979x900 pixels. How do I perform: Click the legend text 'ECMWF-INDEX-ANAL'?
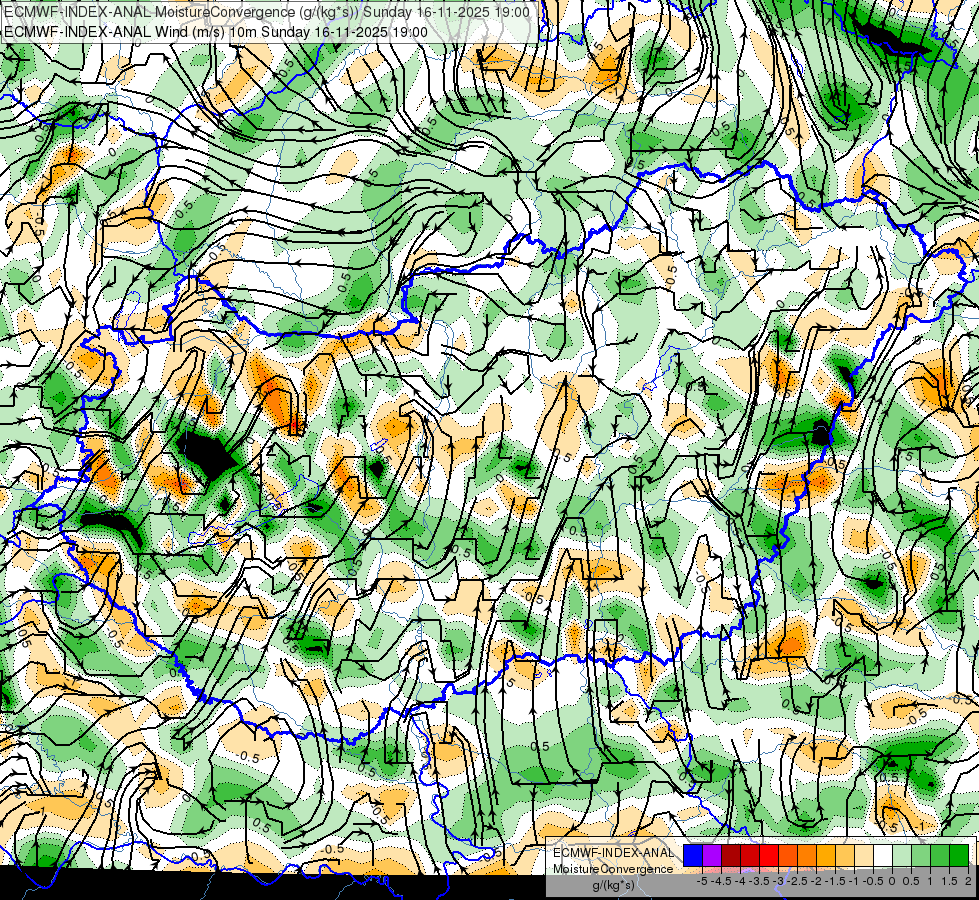tap(613, 853)
